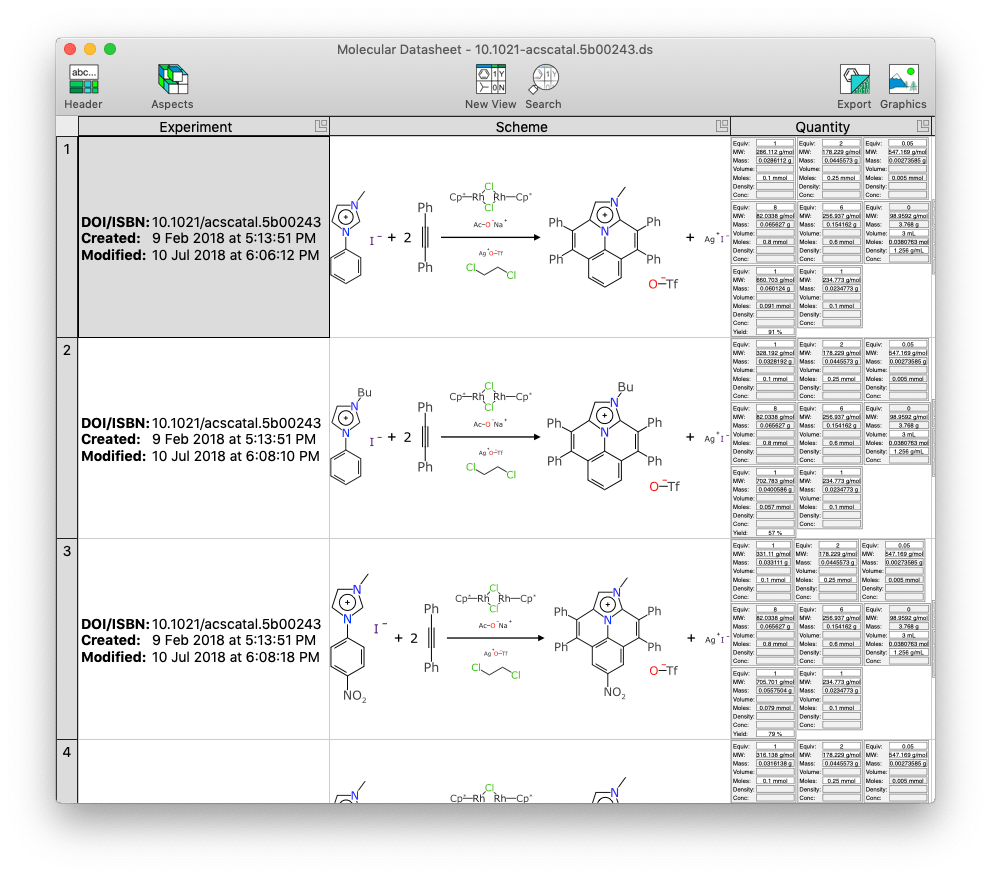Viewport: 991px width, 877px height.
Task: Click the 91 % yield field in row 1
Action: click(x=775, y=331)
